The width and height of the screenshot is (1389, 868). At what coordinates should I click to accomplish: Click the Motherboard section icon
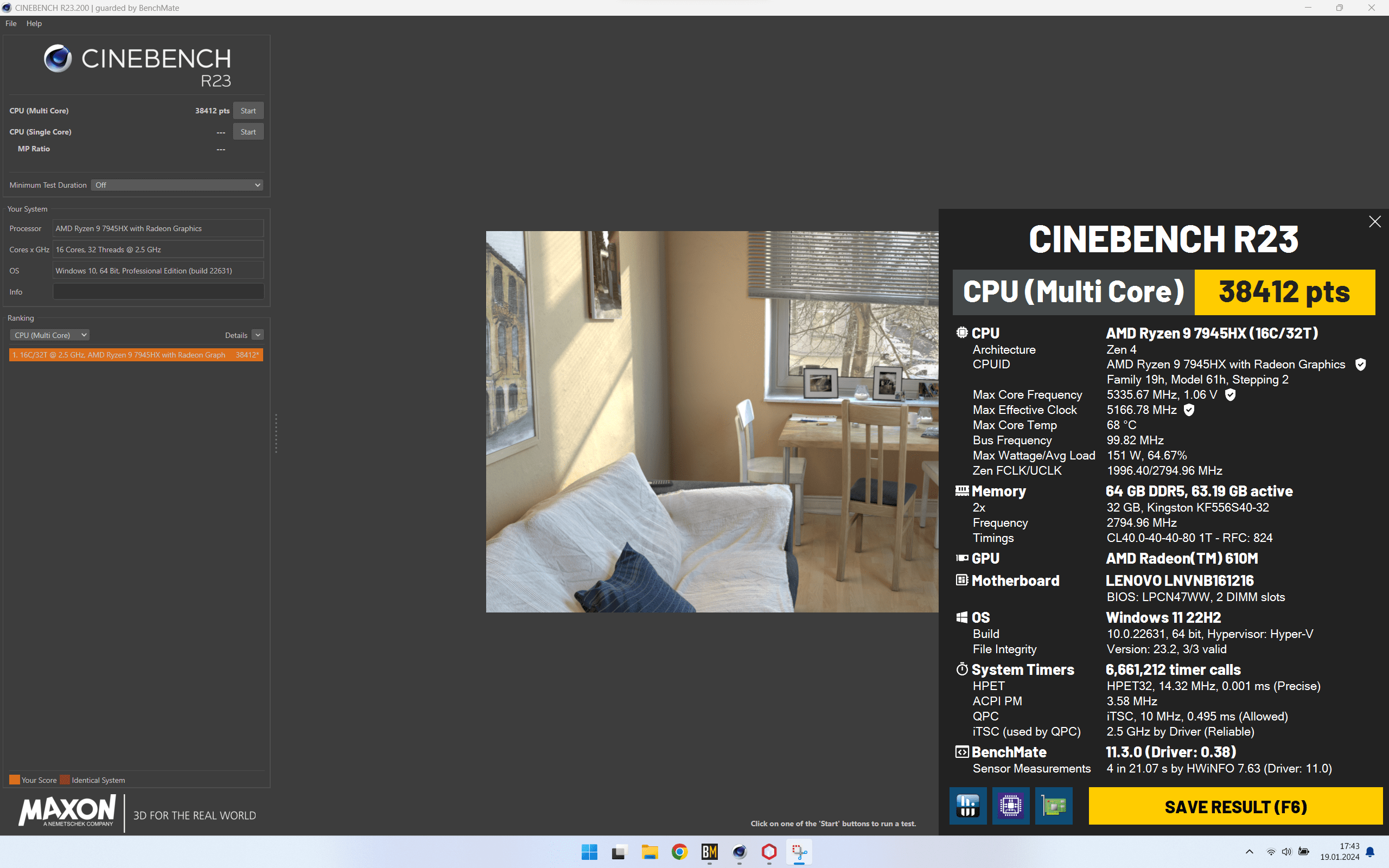962,580
